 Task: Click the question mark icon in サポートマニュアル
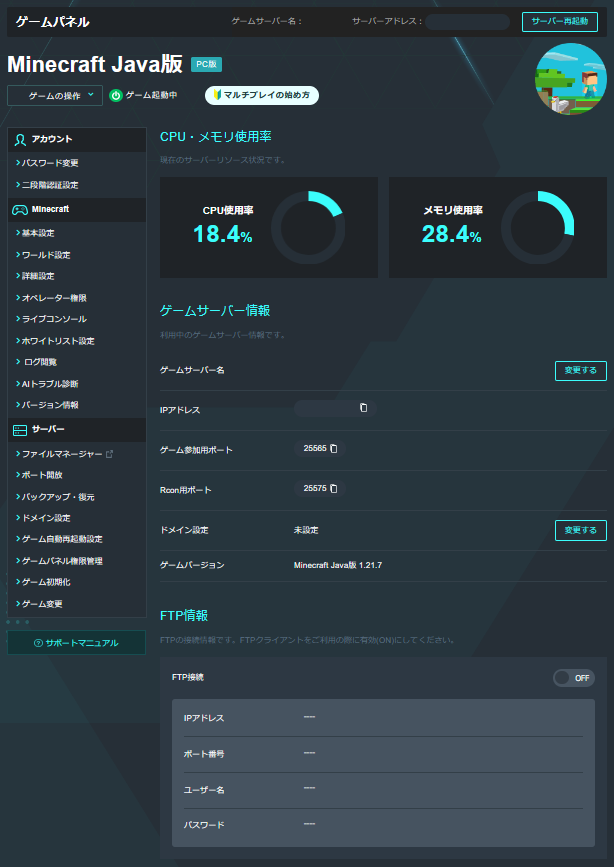pyautogui.click(x=38, y=643)
